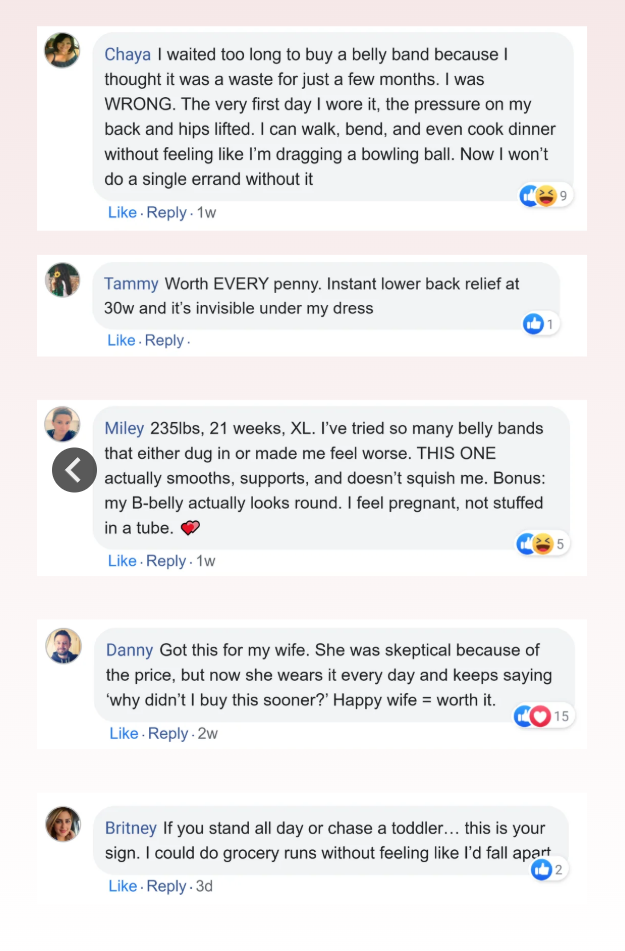Reply to Danny's comment
Screen dimensions: 625x951
(x=168, y=734)
